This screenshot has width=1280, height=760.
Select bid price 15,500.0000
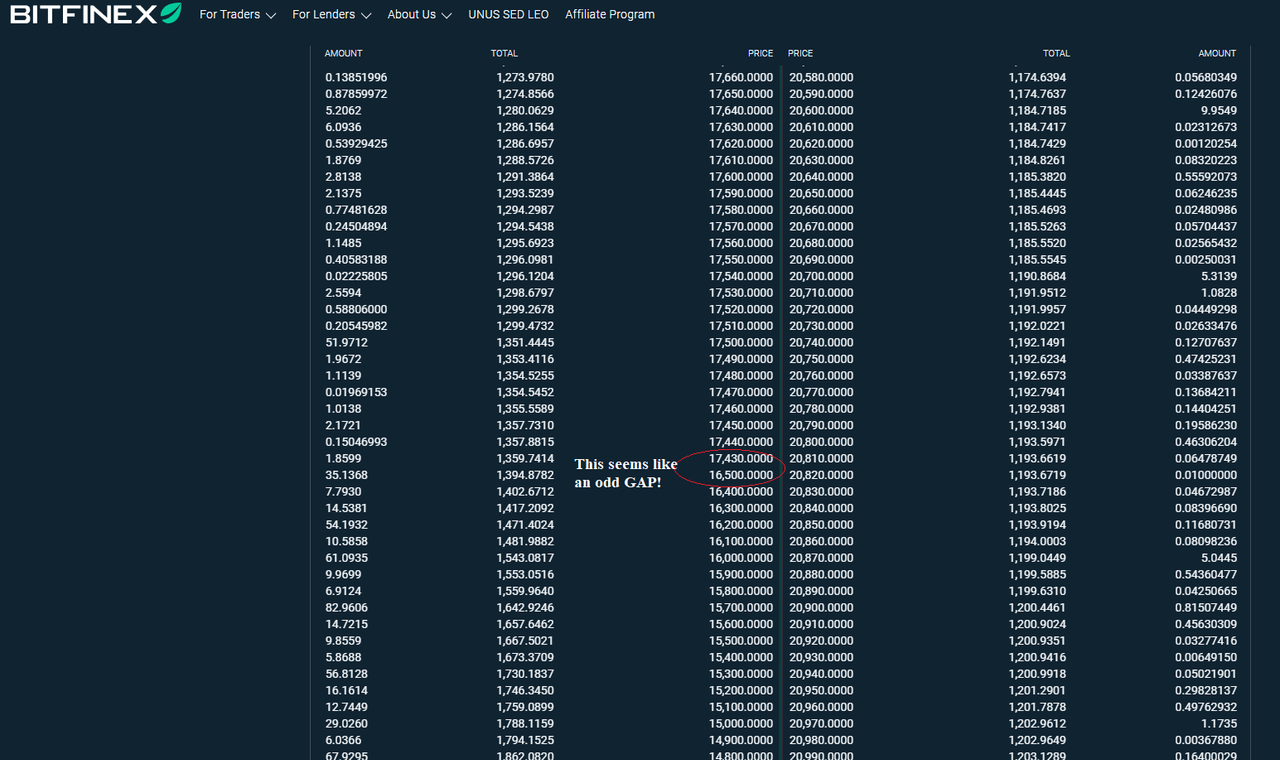pyautogui.click(x=741, y=641)
